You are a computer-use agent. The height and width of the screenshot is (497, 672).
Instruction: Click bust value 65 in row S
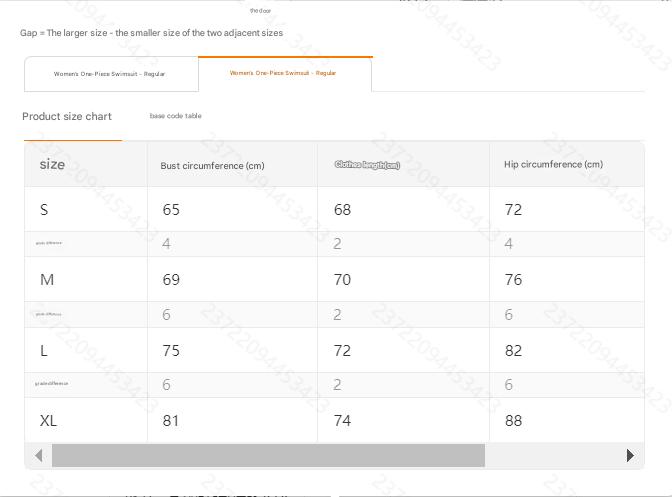171,210
